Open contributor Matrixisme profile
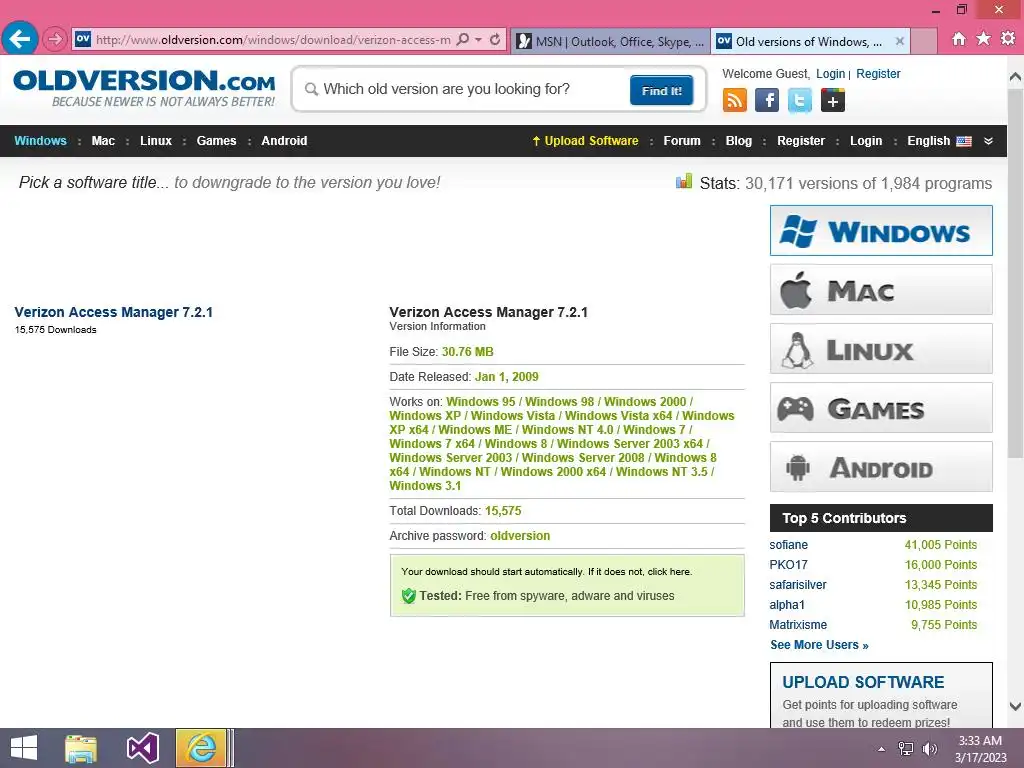The width and height of the screenshot is (1024, 768). [x=798, y=625]
